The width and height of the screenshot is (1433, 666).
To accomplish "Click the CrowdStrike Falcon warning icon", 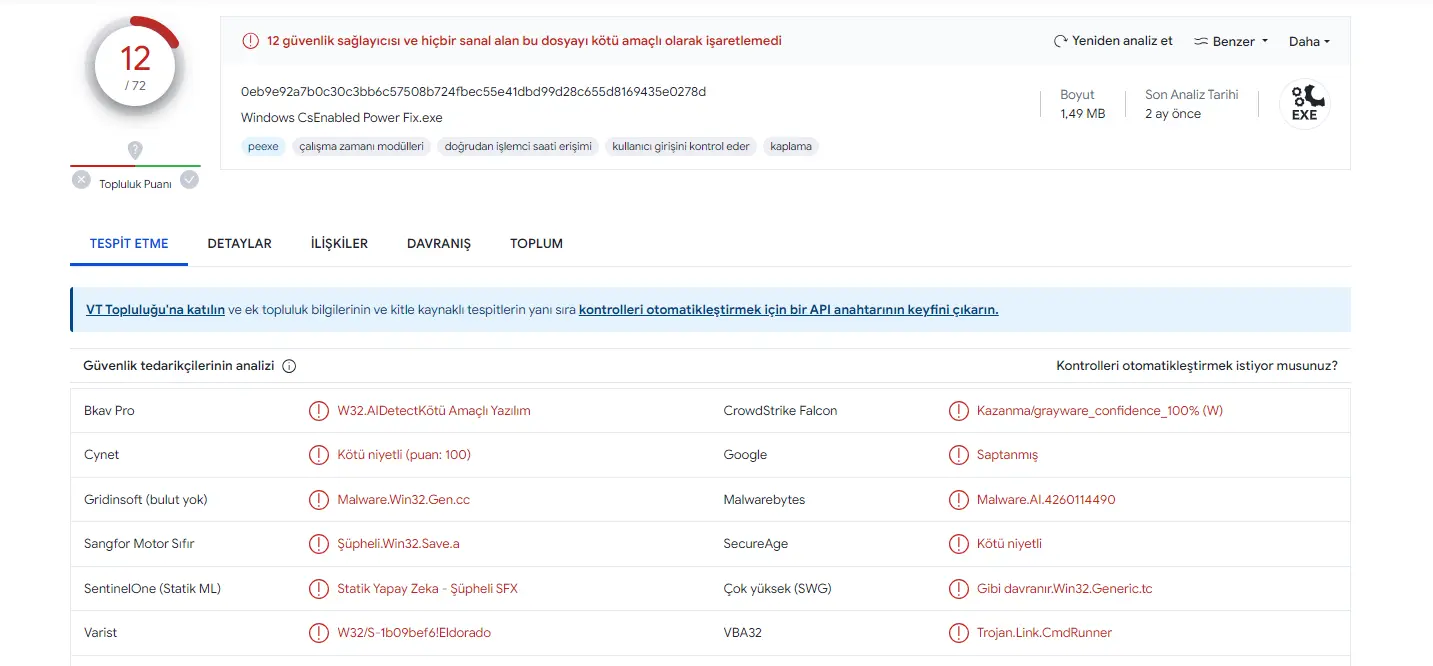I will click(x=958, y=411).
